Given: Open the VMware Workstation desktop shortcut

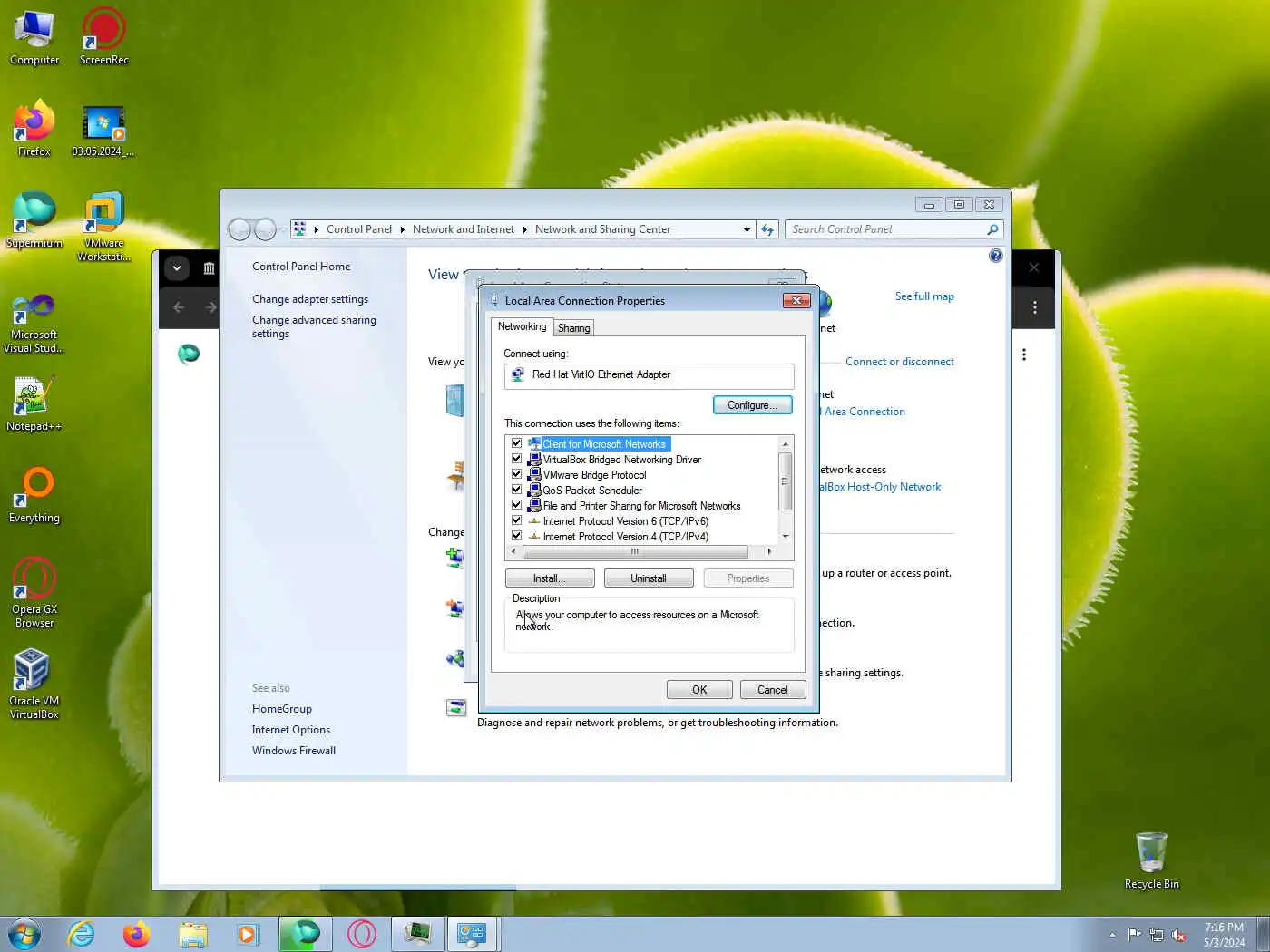Looking at the screenshot, I should (x=103, y=226).
